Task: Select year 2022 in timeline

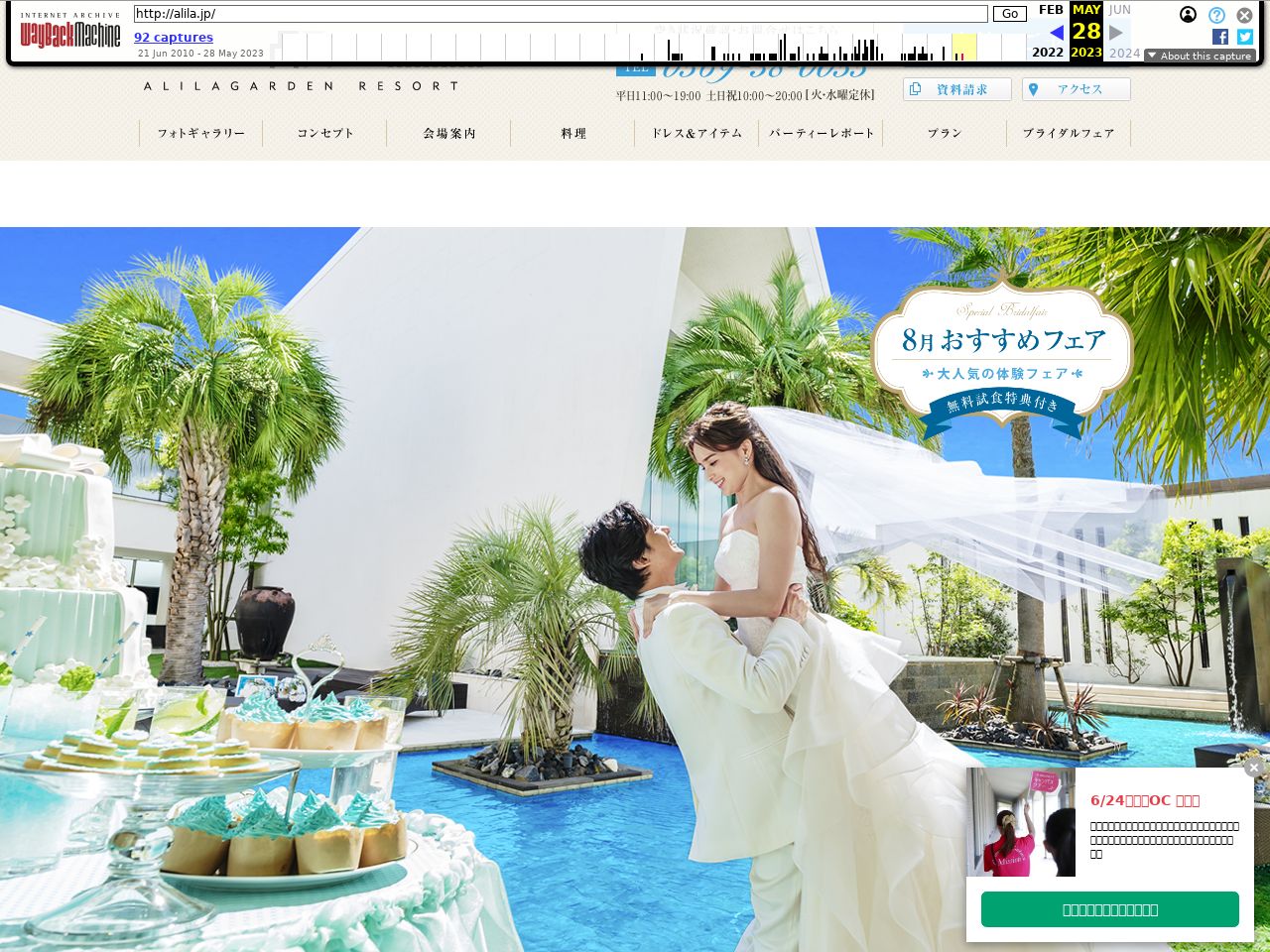Action: (1048, 53)
